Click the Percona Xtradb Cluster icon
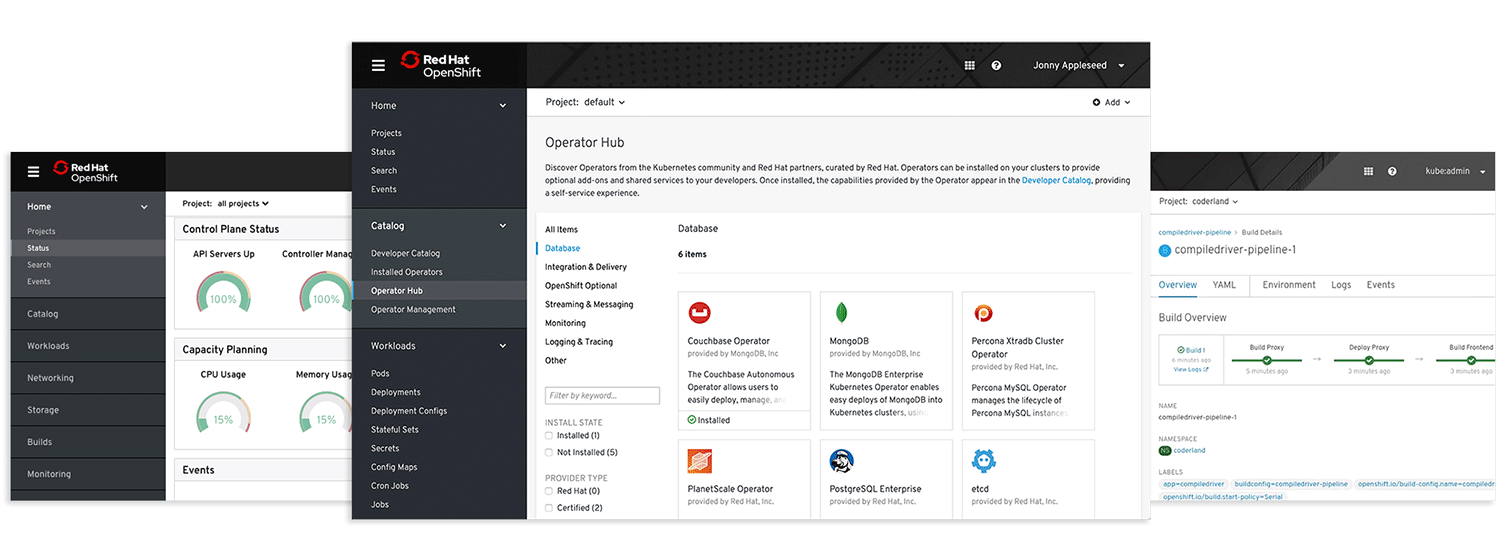Screen dimensions: 1500x557 click(x=983, y=313)
